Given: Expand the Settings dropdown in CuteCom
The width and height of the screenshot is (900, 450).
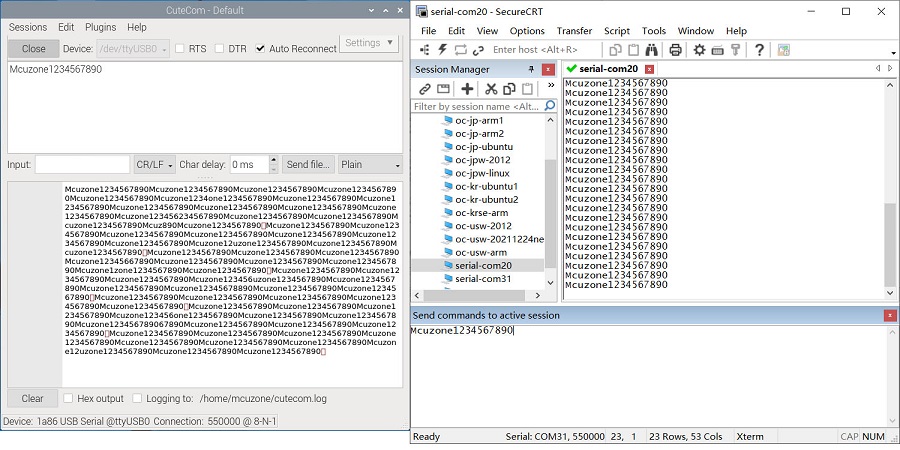Looking at the screenshot, I should (x=369, y=43).
